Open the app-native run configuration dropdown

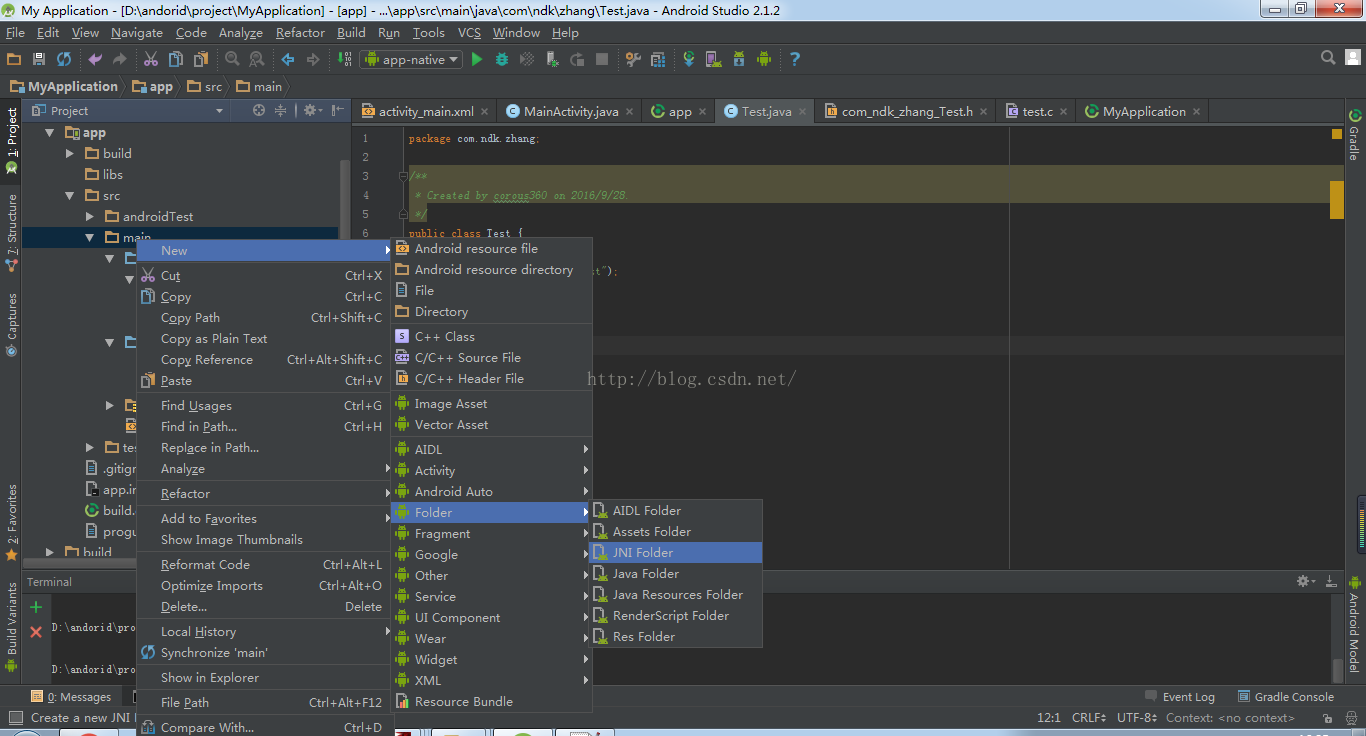[412, 60]
